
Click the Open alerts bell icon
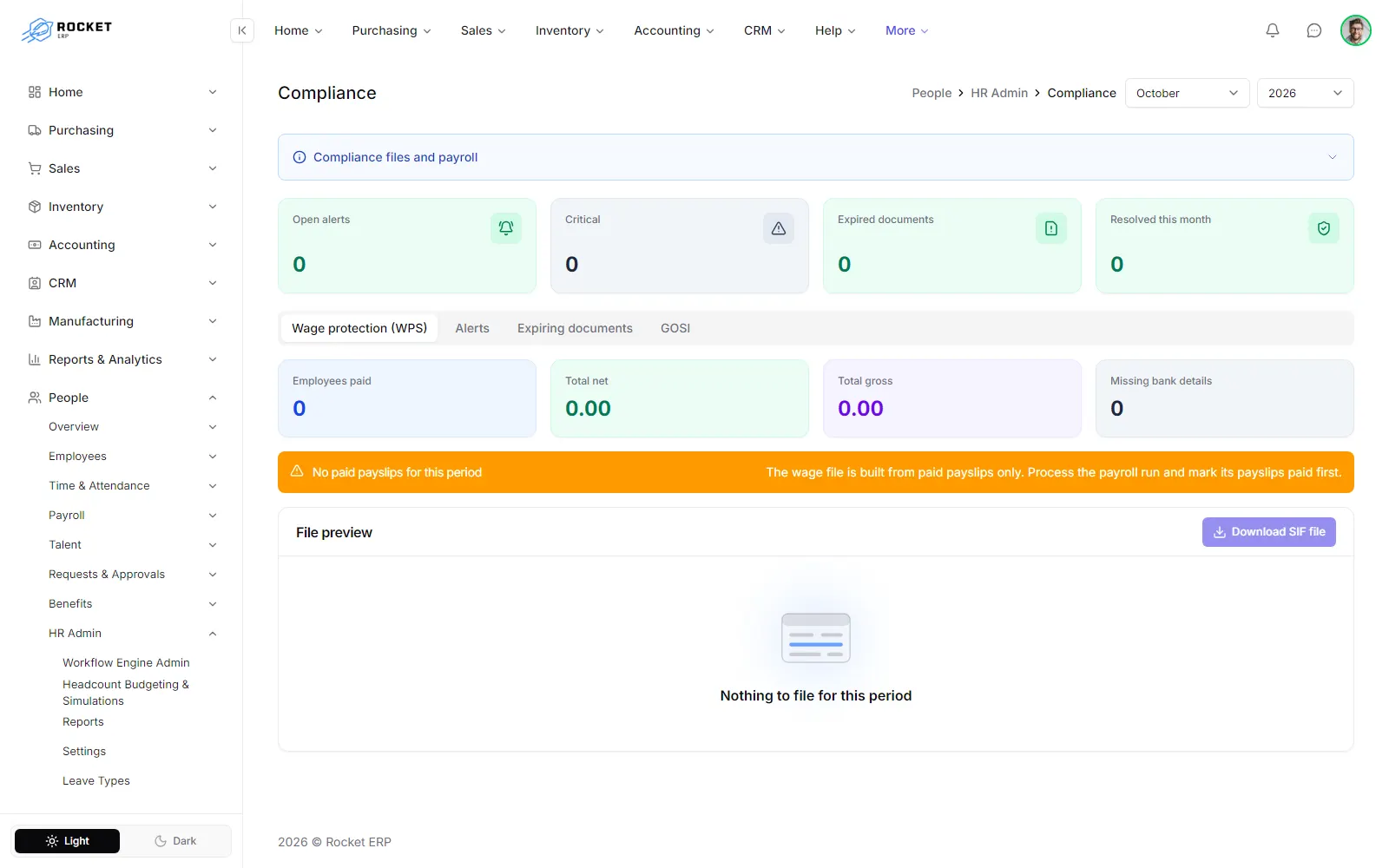pos(506,228)
